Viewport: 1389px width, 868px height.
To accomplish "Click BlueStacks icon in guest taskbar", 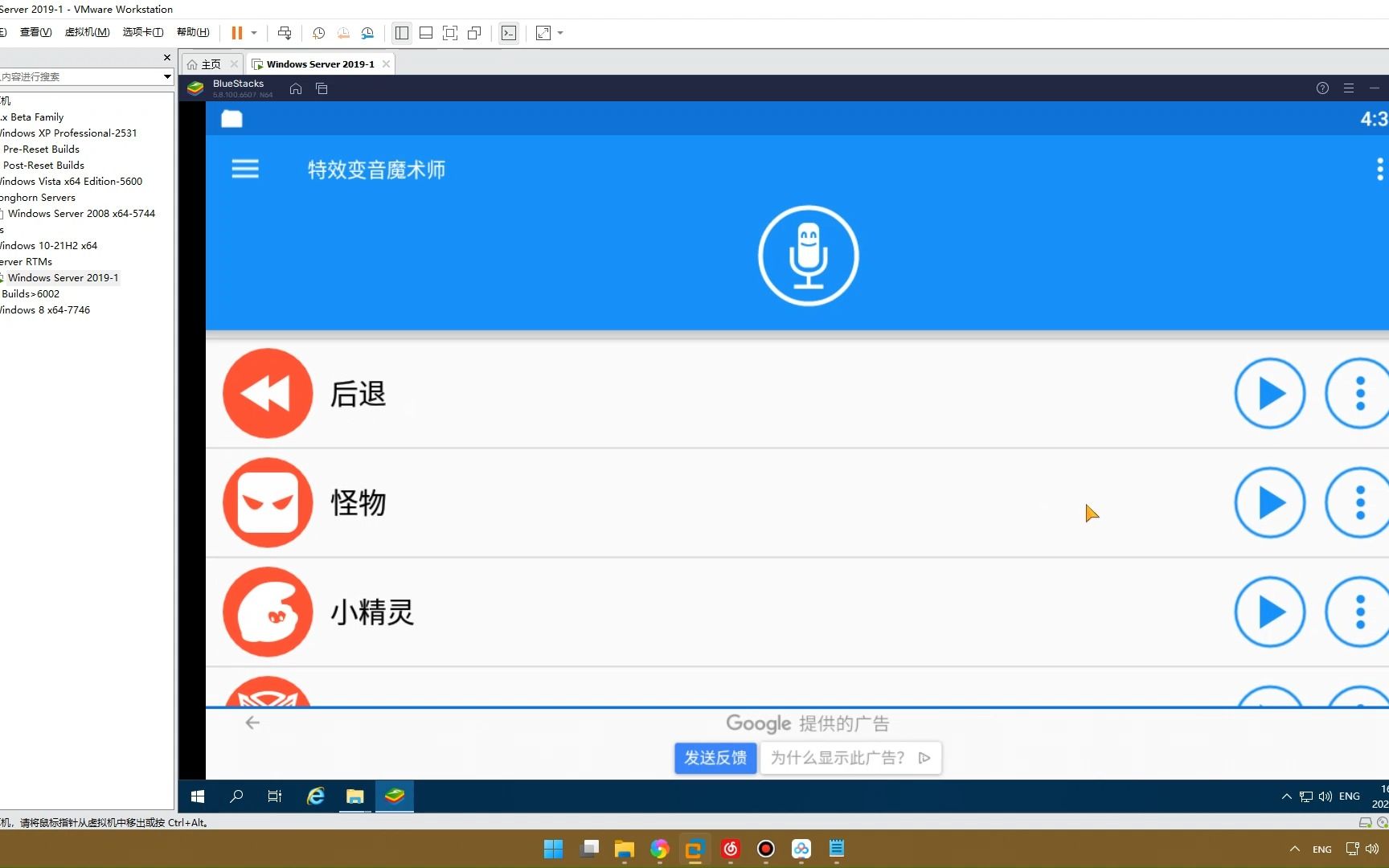I will coord(395,796).
